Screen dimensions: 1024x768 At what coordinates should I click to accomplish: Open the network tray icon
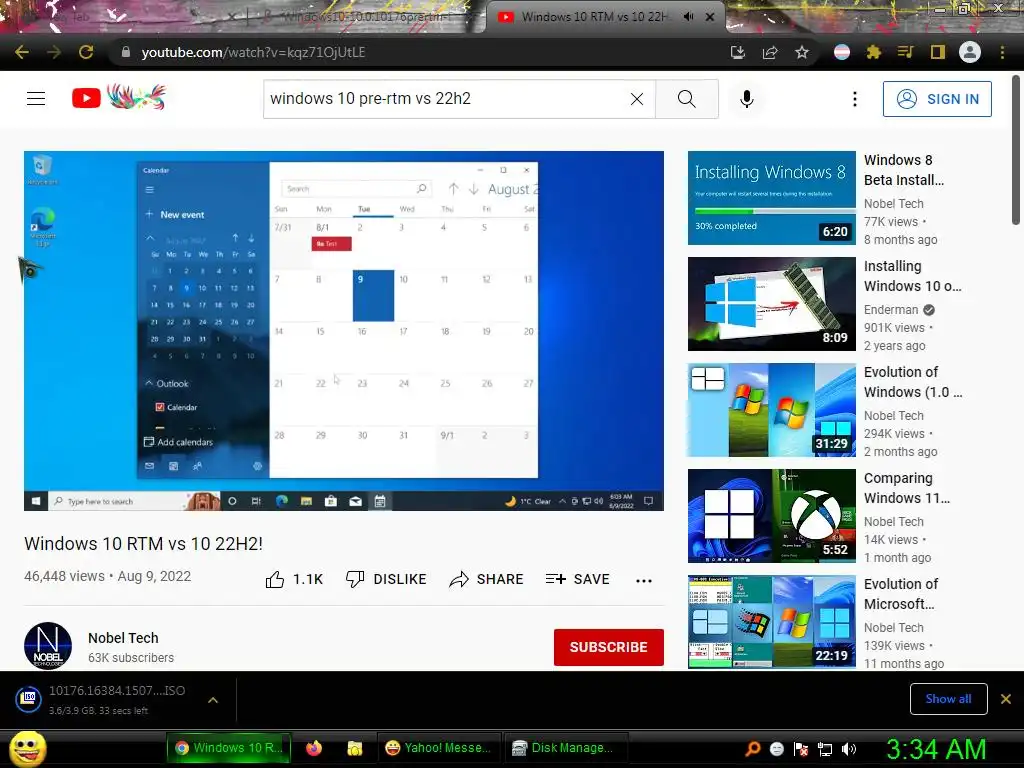(825, 749)
